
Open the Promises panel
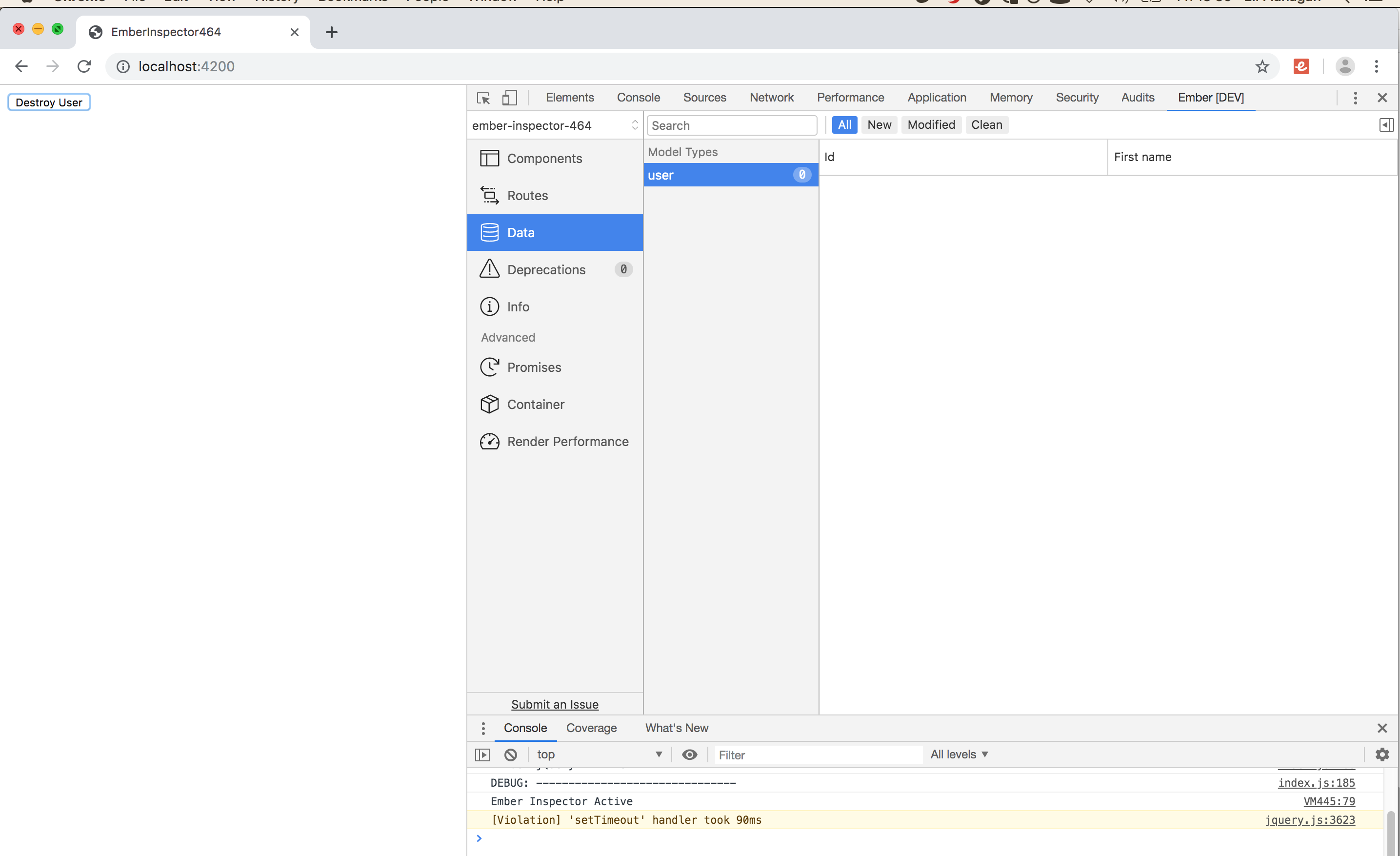click(534, 367)
